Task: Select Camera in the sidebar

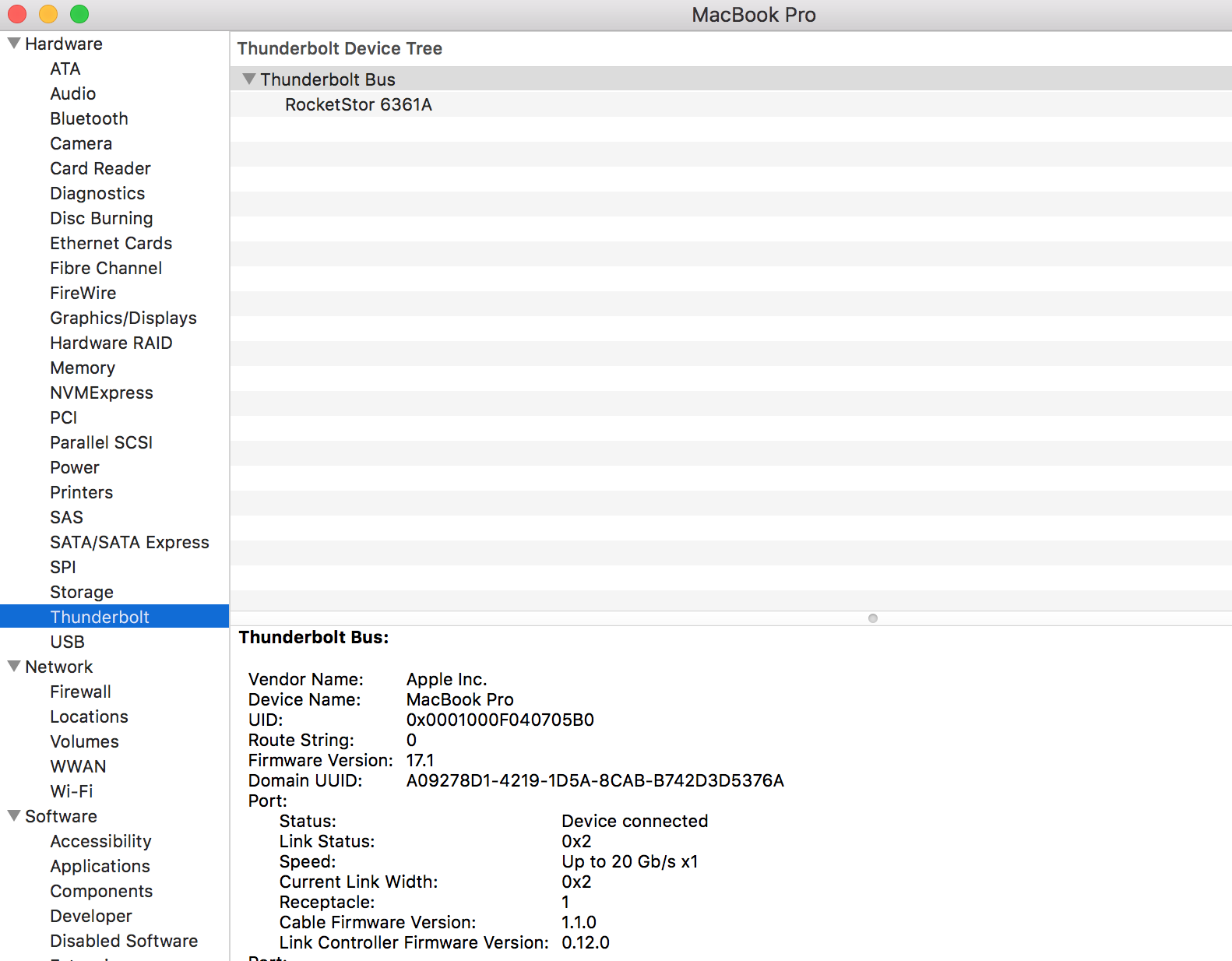Action: pyautogui.click(x=81, y=143)
